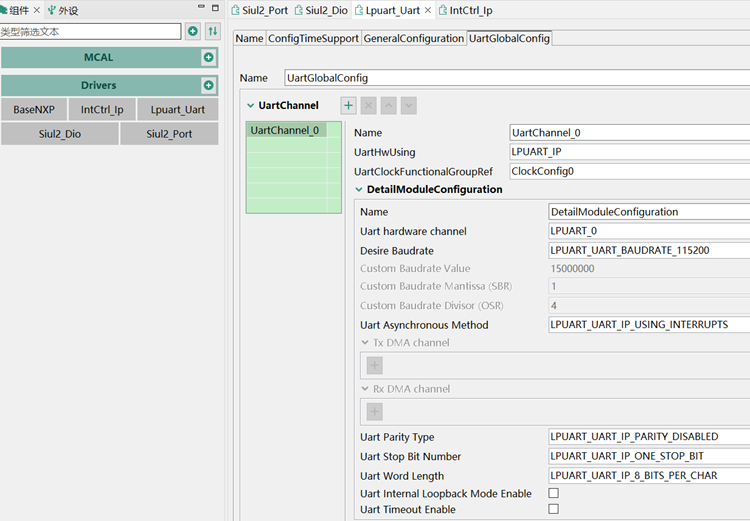750x521 pixels.
Task: Open the UartClockFunctionalGroupRef dropdown
Action: click(x=629, y=171)
